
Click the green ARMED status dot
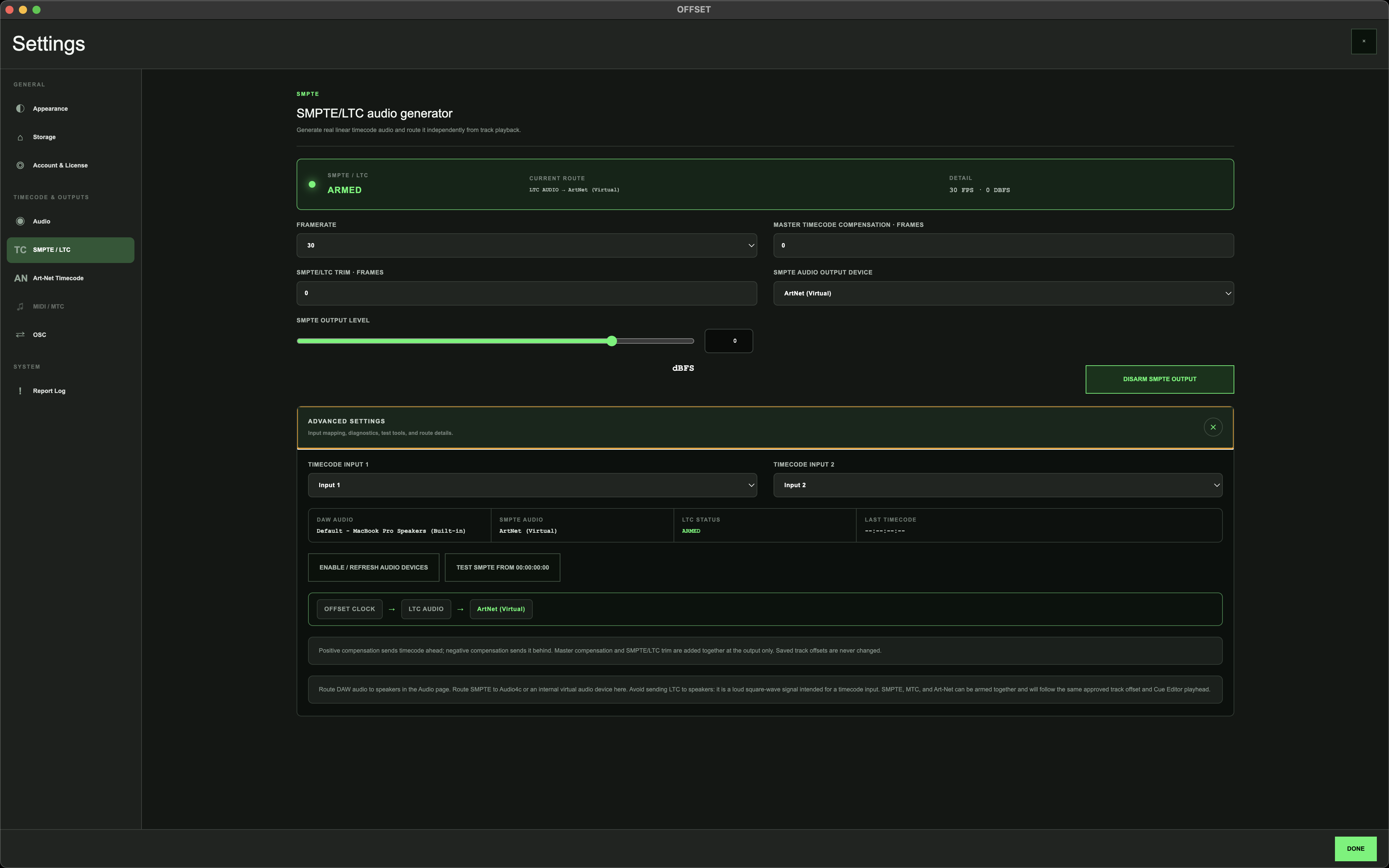pyautogui.click(x=312, y=184)
